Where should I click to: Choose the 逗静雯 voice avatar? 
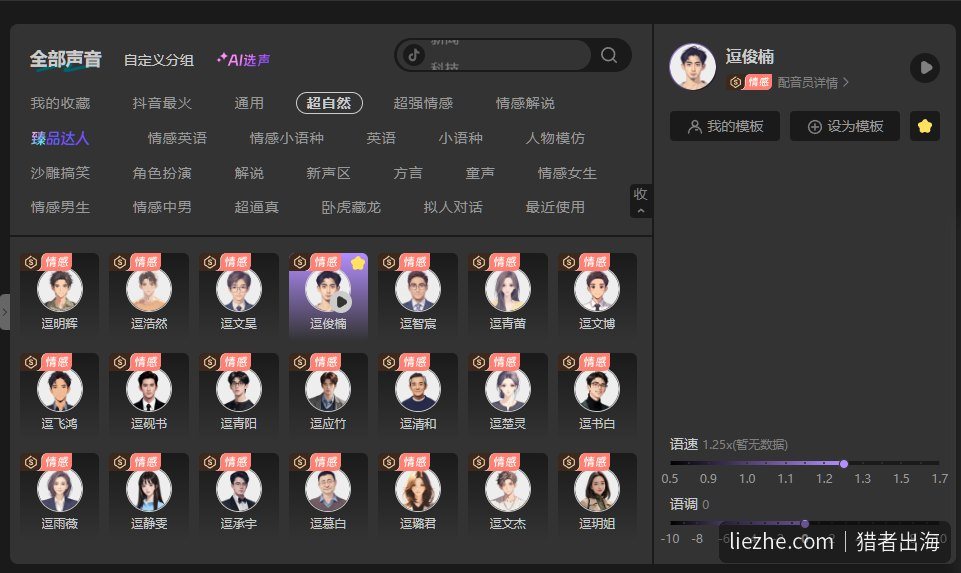coord(149,489)
